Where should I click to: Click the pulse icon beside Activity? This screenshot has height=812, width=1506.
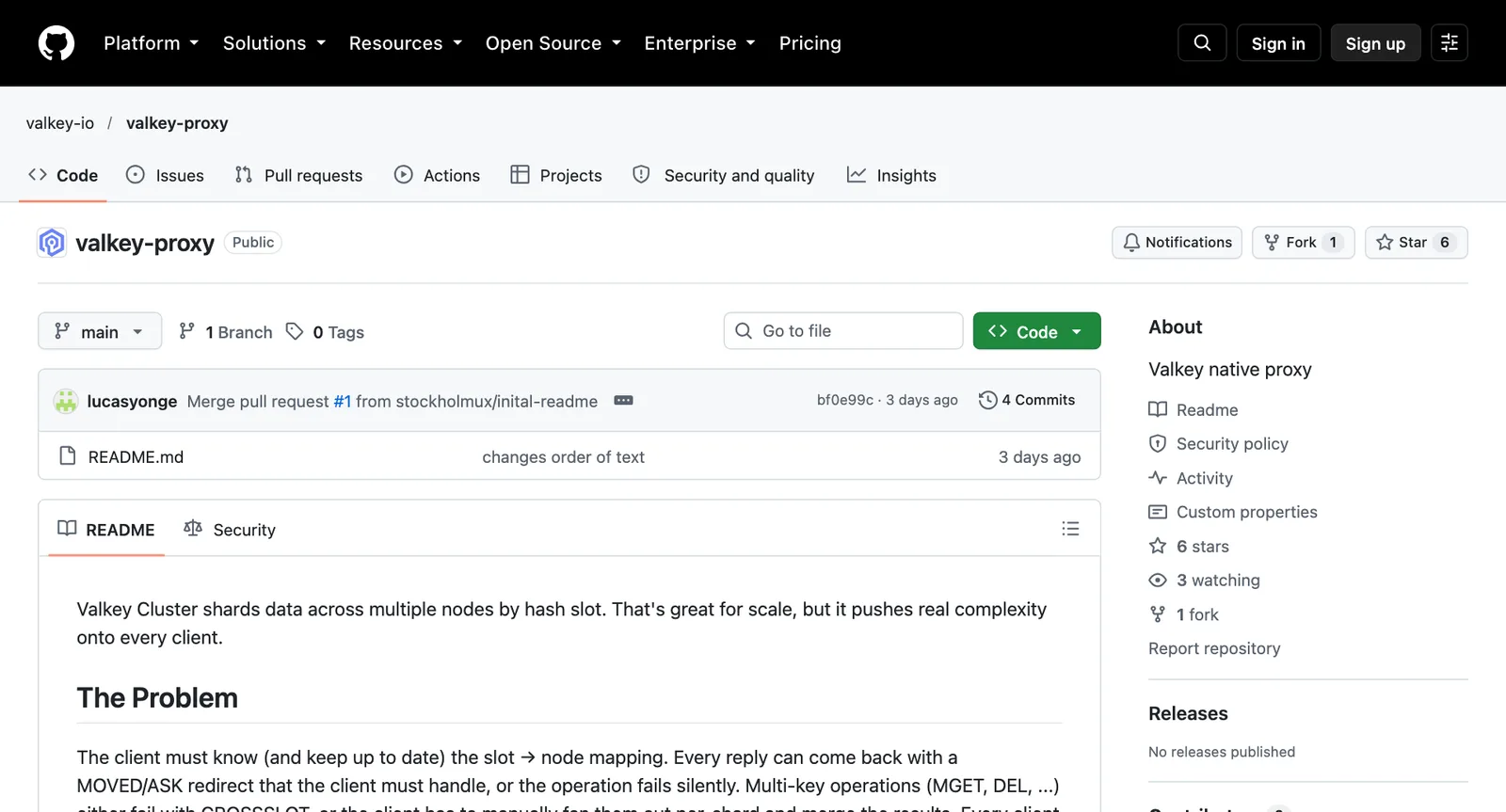[x=1158, y=478]
